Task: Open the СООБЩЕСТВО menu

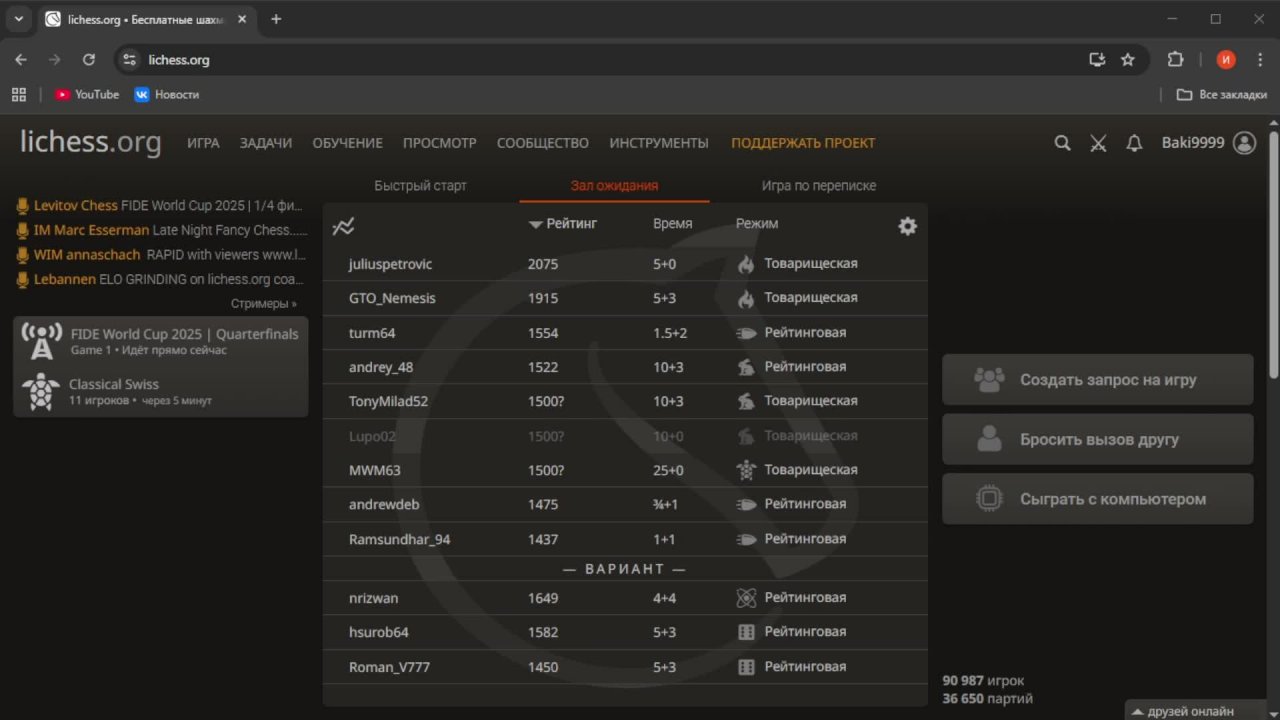Action: click(543, 143)
